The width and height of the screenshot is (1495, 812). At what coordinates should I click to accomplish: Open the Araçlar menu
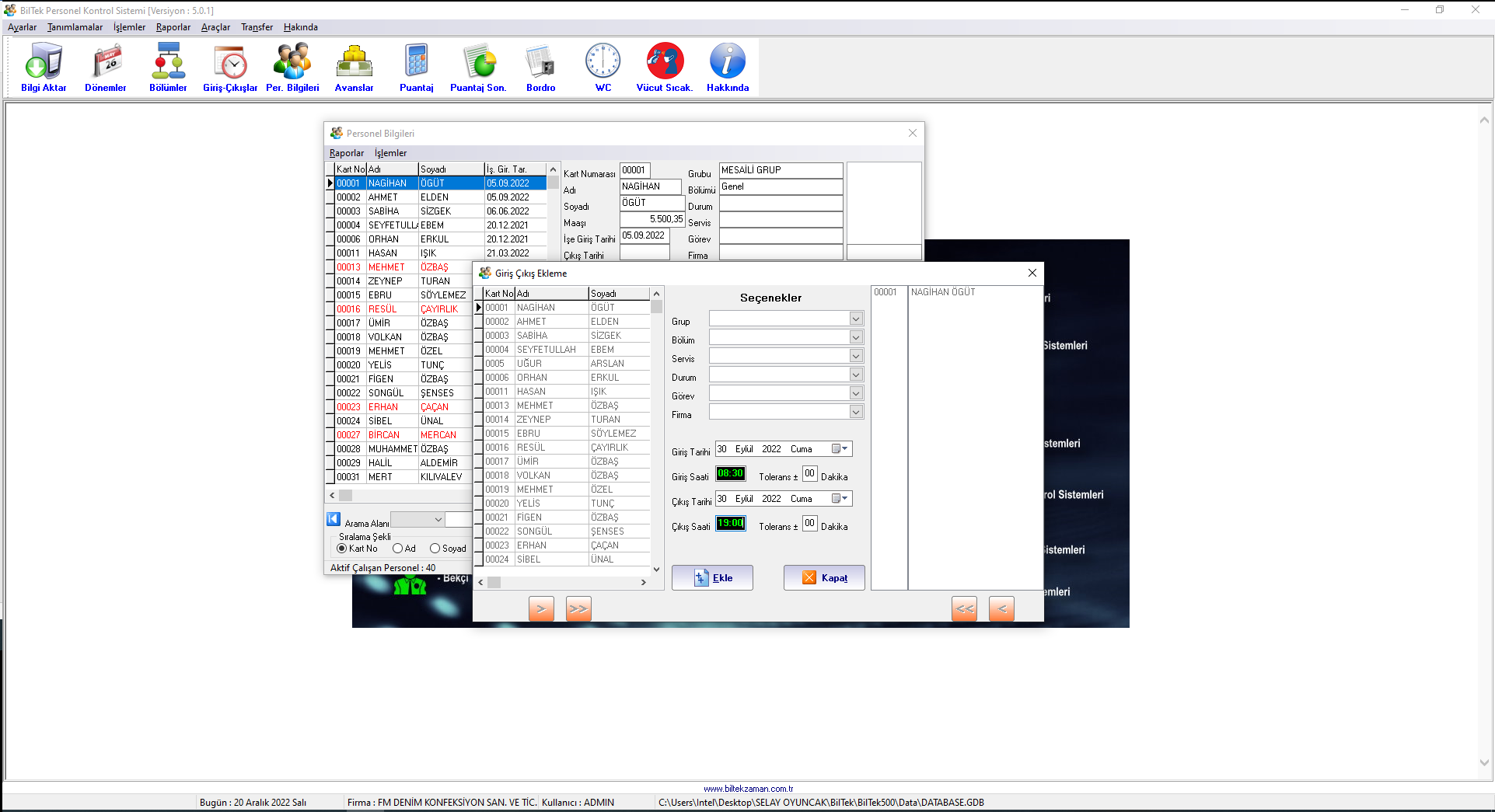[215, 27]
